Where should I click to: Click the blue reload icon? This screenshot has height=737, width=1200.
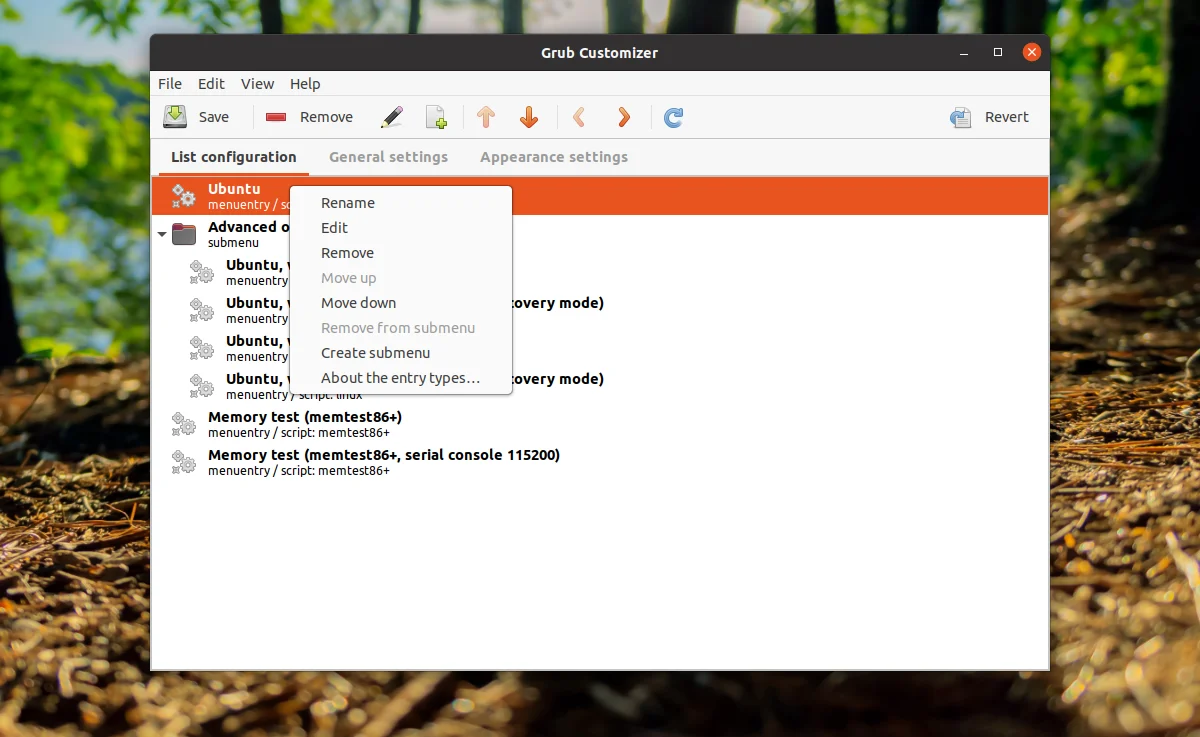[674, 117]
